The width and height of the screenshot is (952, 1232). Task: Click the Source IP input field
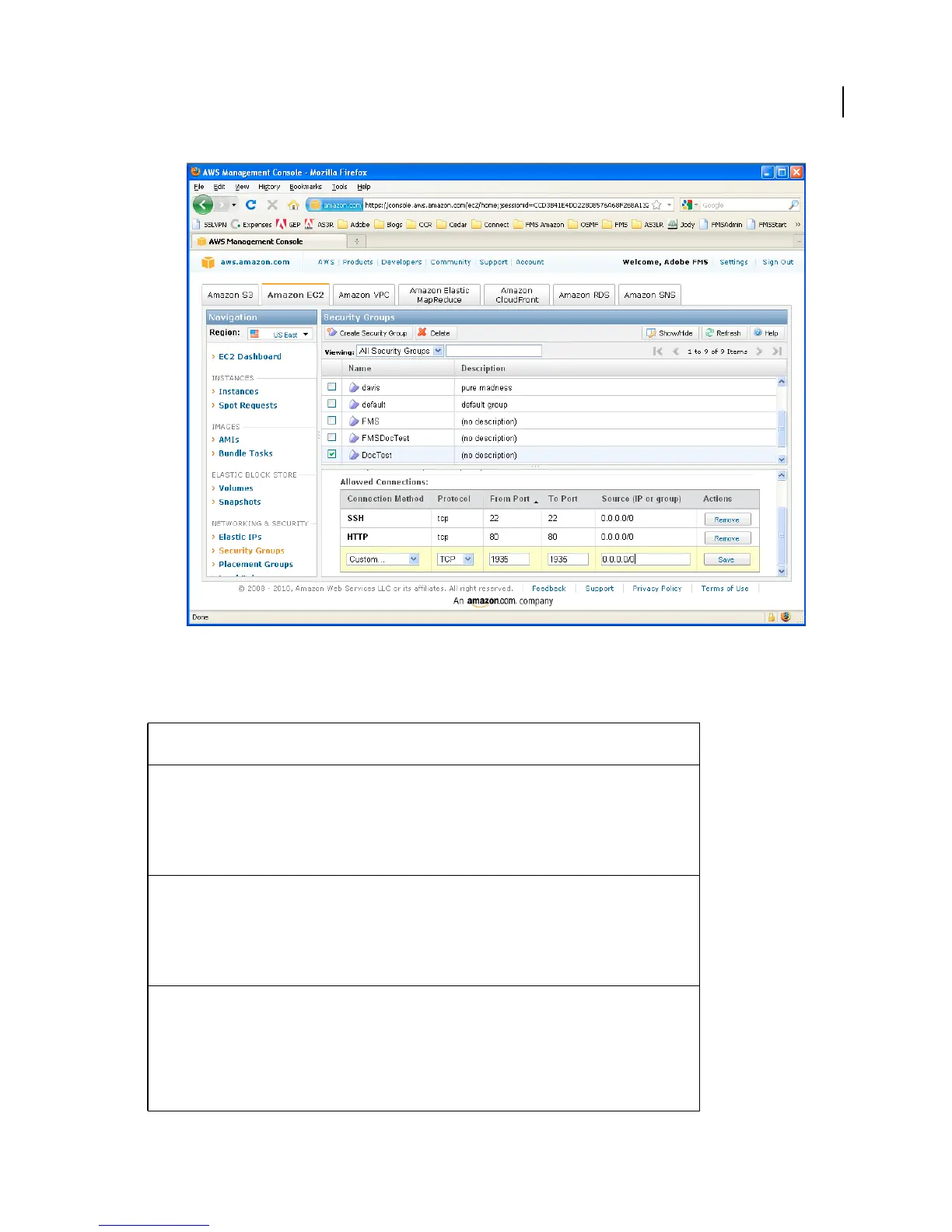[646, 559]
